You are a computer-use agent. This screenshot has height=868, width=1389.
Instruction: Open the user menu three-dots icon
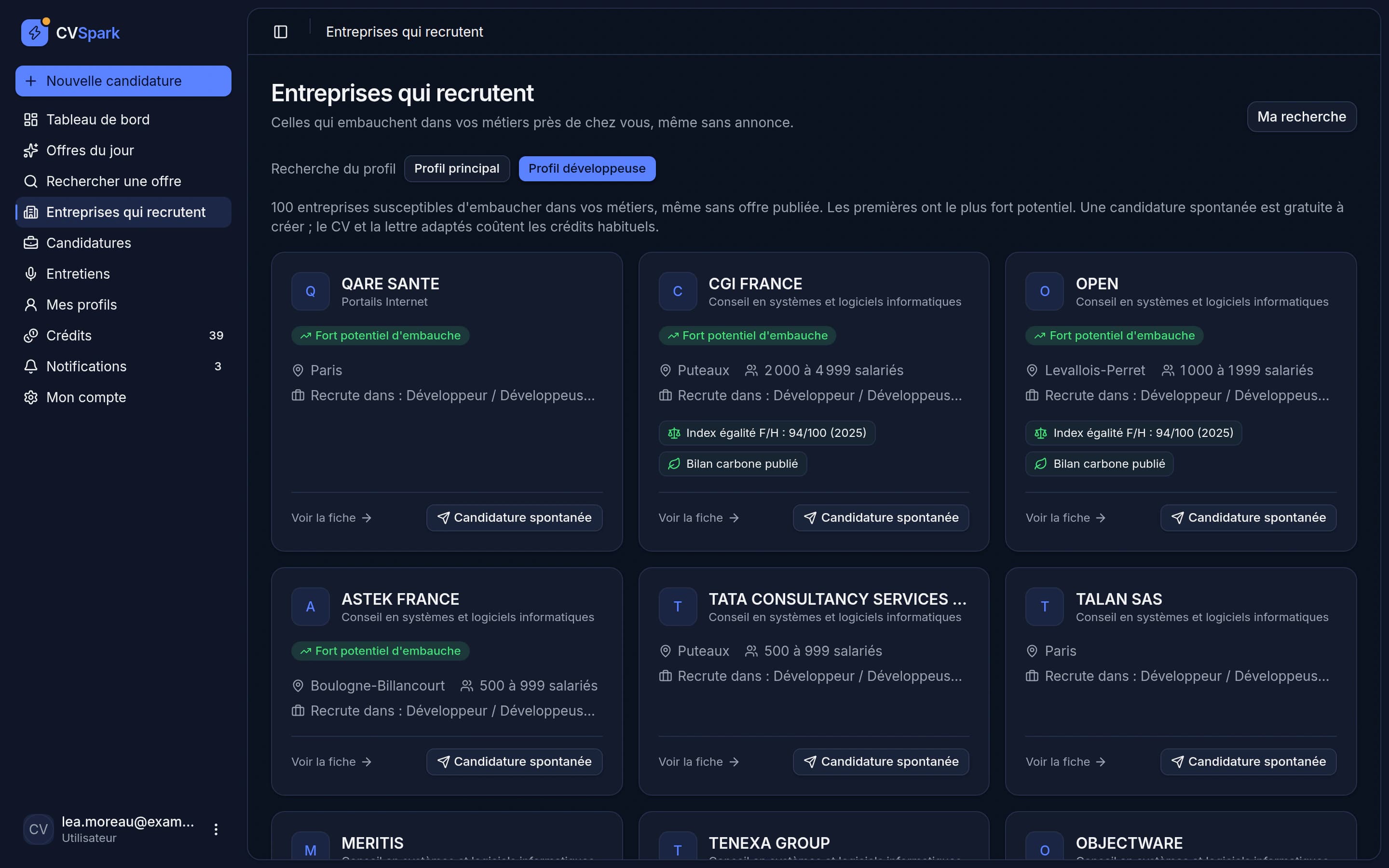(x=216, y=829)
